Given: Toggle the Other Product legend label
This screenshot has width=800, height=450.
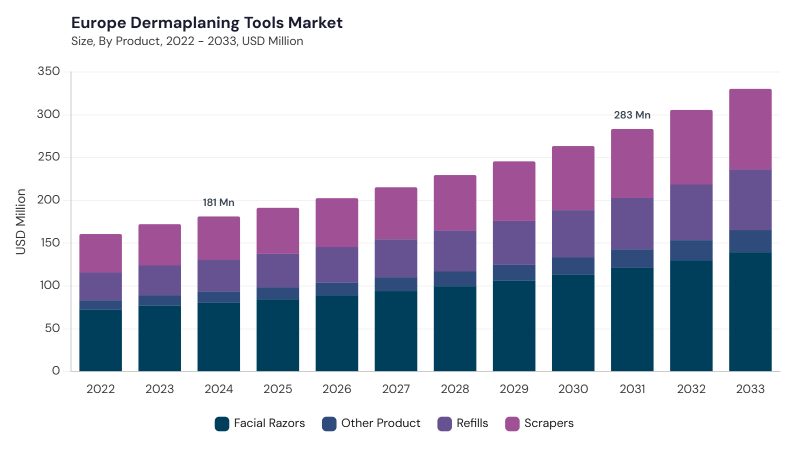Looking at the screenshot, I should pyautogui.click(x=381, y=423).
